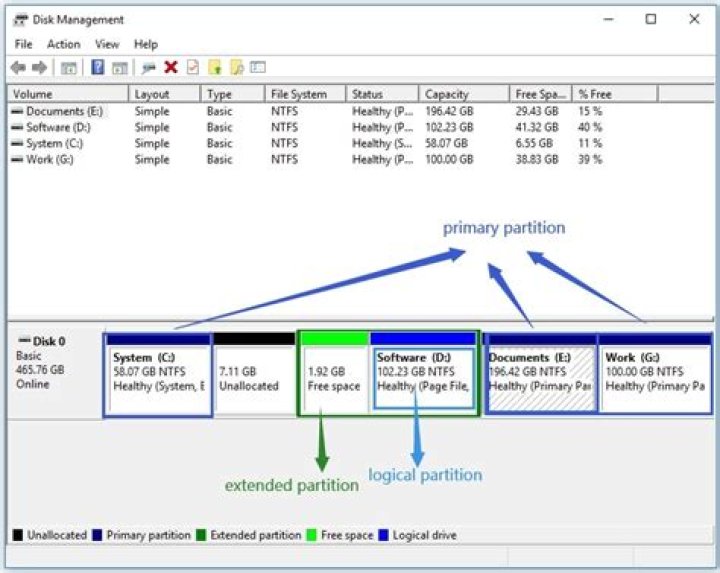This screenshot has height=573, width=720.
Task: Select the System (C:) partition block
Action: 158,376
